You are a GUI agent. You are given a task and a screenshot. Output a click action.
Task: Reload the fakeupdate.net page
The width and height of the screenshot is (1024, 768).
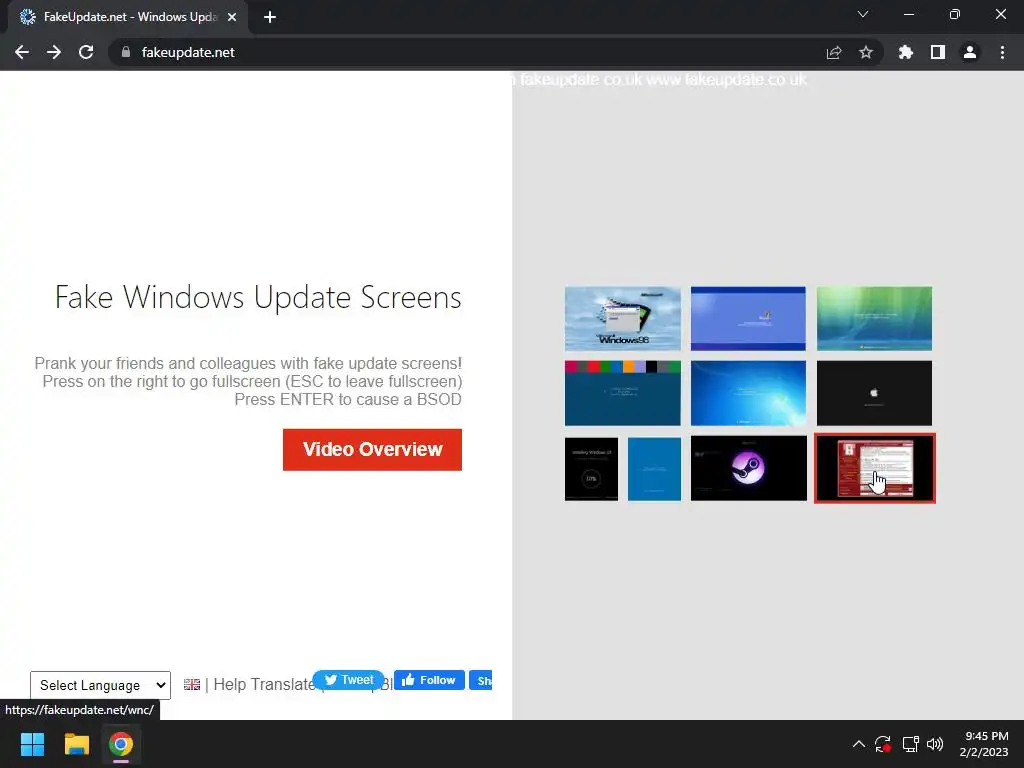[86, 52]
